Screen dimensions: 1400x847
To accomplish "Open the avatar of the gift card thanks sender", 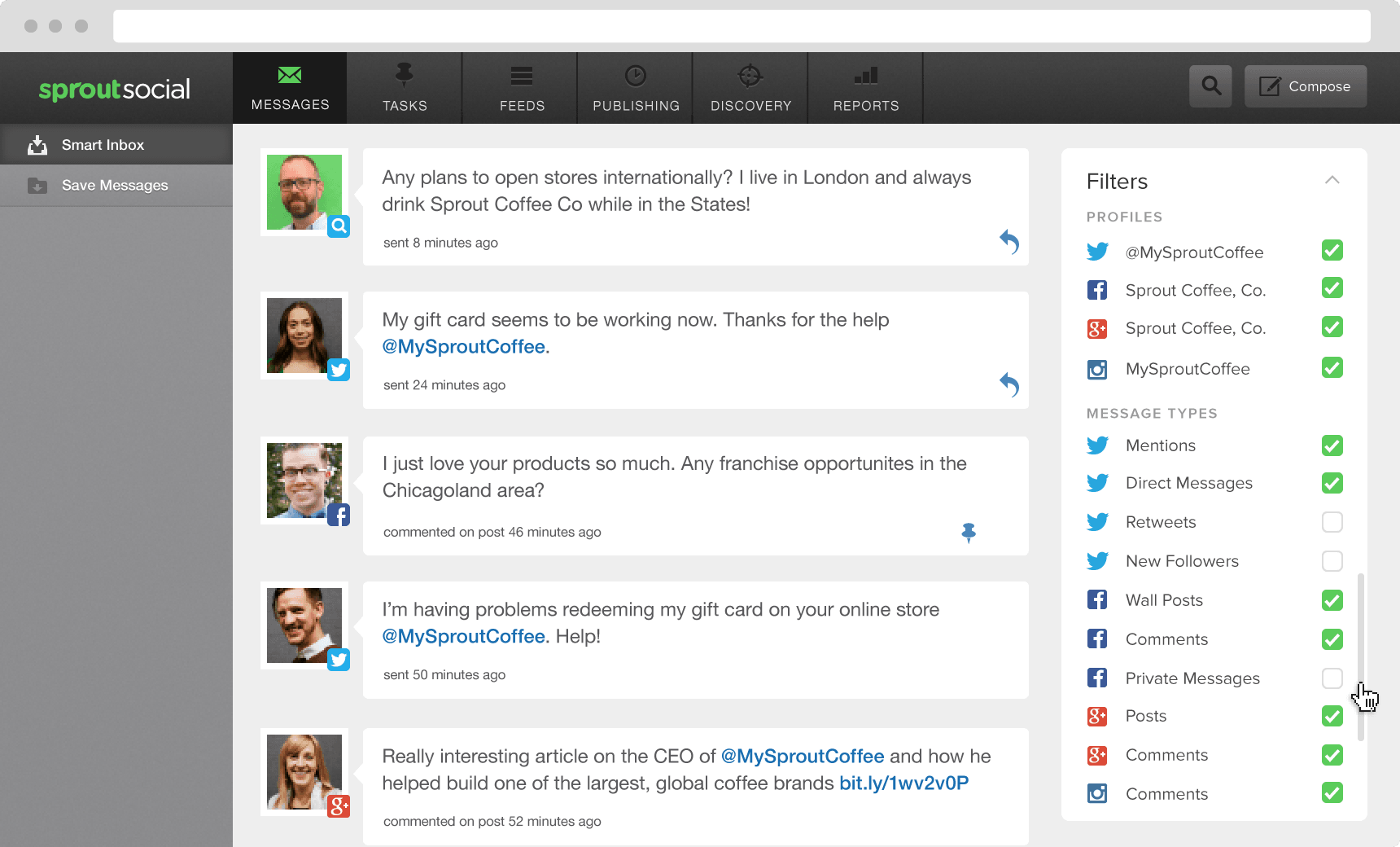I will coord(304,336).
